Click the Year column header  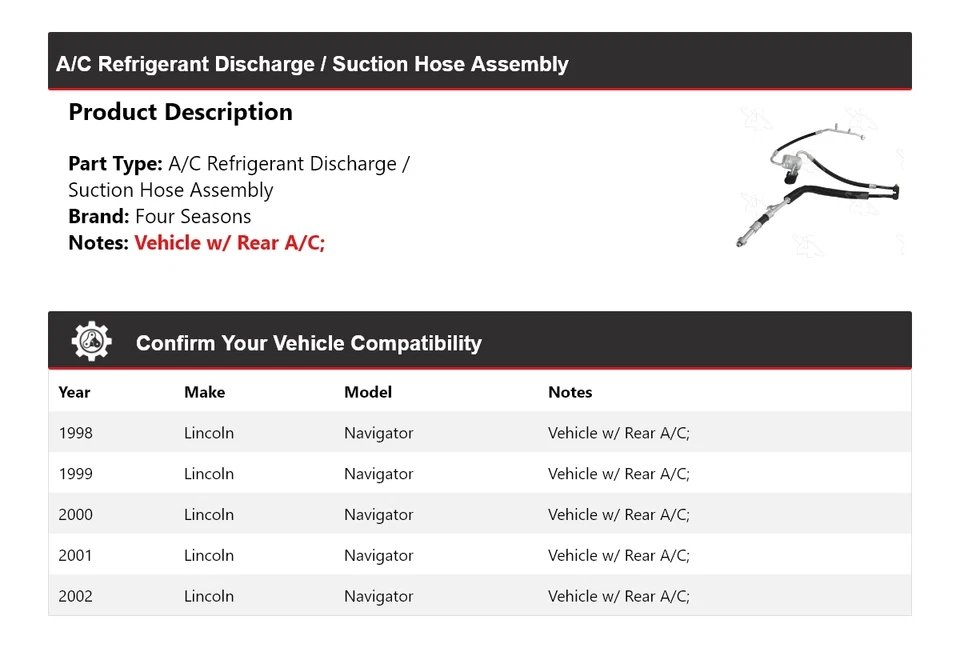coord(74,392)
